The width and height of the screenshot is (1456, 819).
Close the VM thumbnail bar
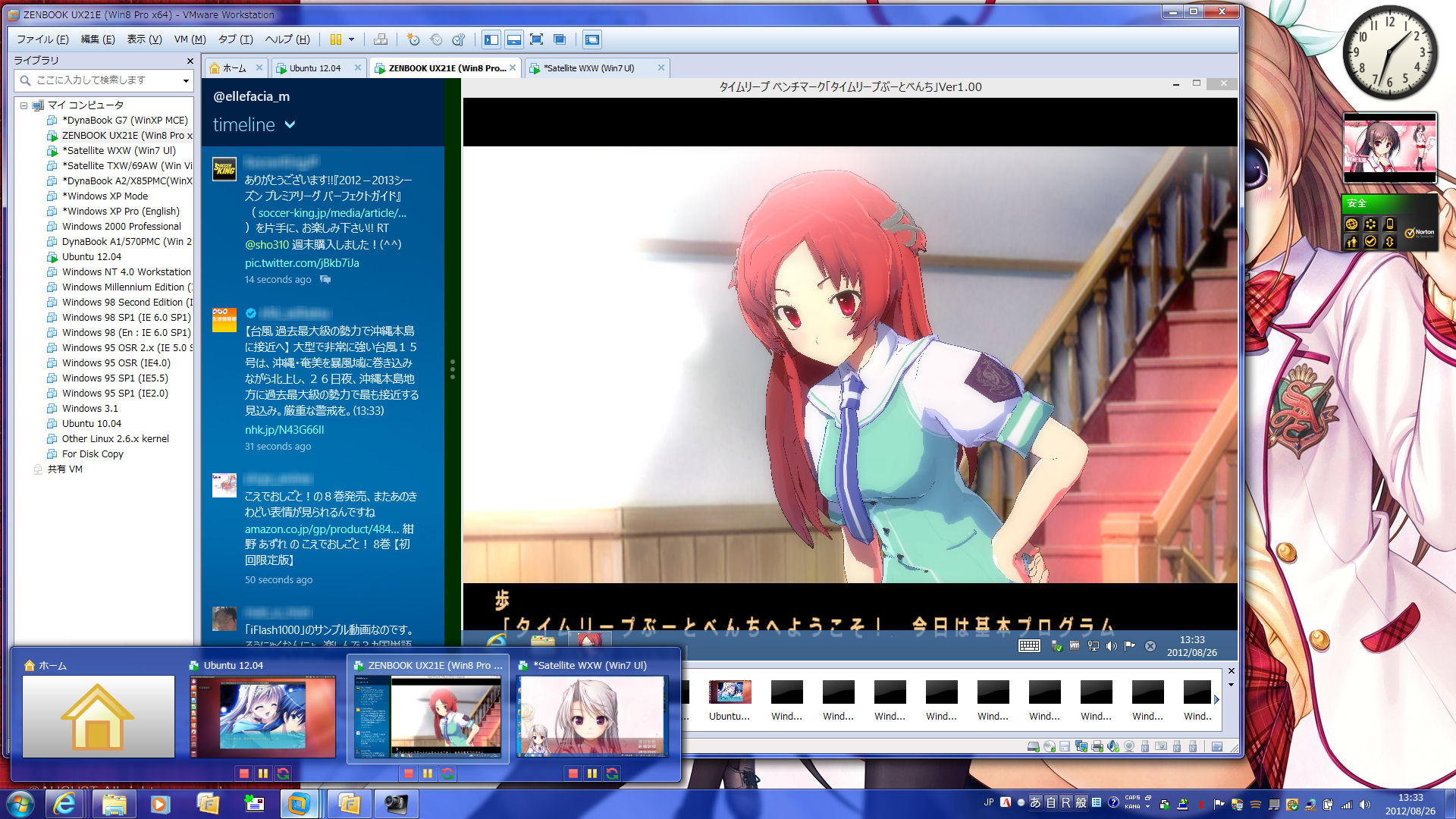1231,671
